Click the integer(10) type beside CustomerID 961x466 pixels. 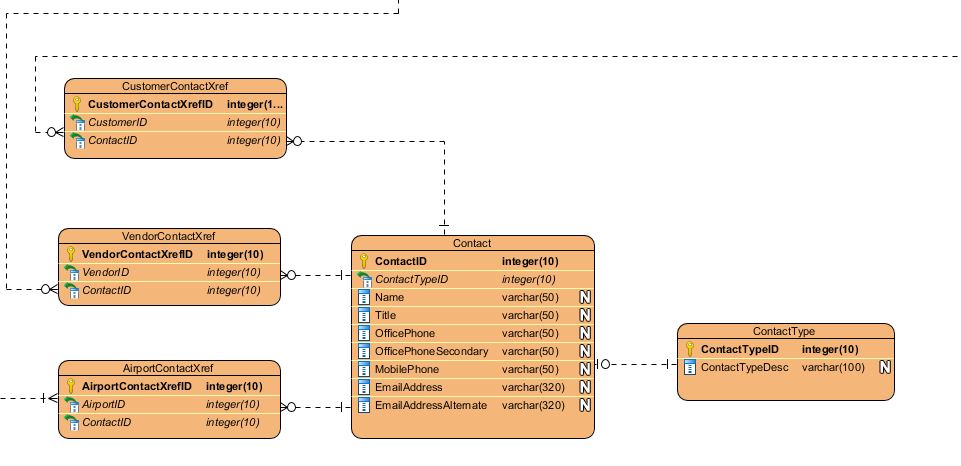pyautogui.click(x=254, y=123)
